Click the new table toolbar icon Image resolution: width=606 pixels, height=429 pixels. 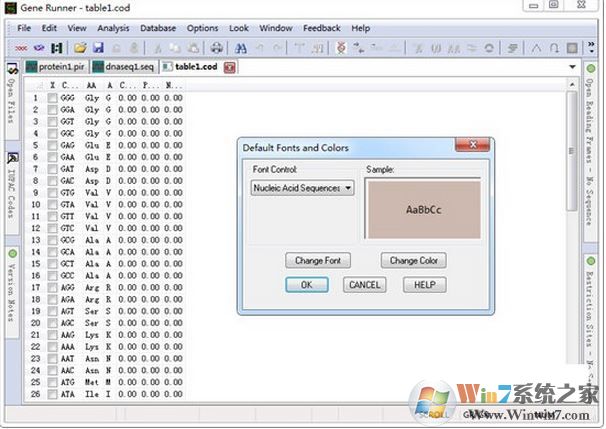56,48
